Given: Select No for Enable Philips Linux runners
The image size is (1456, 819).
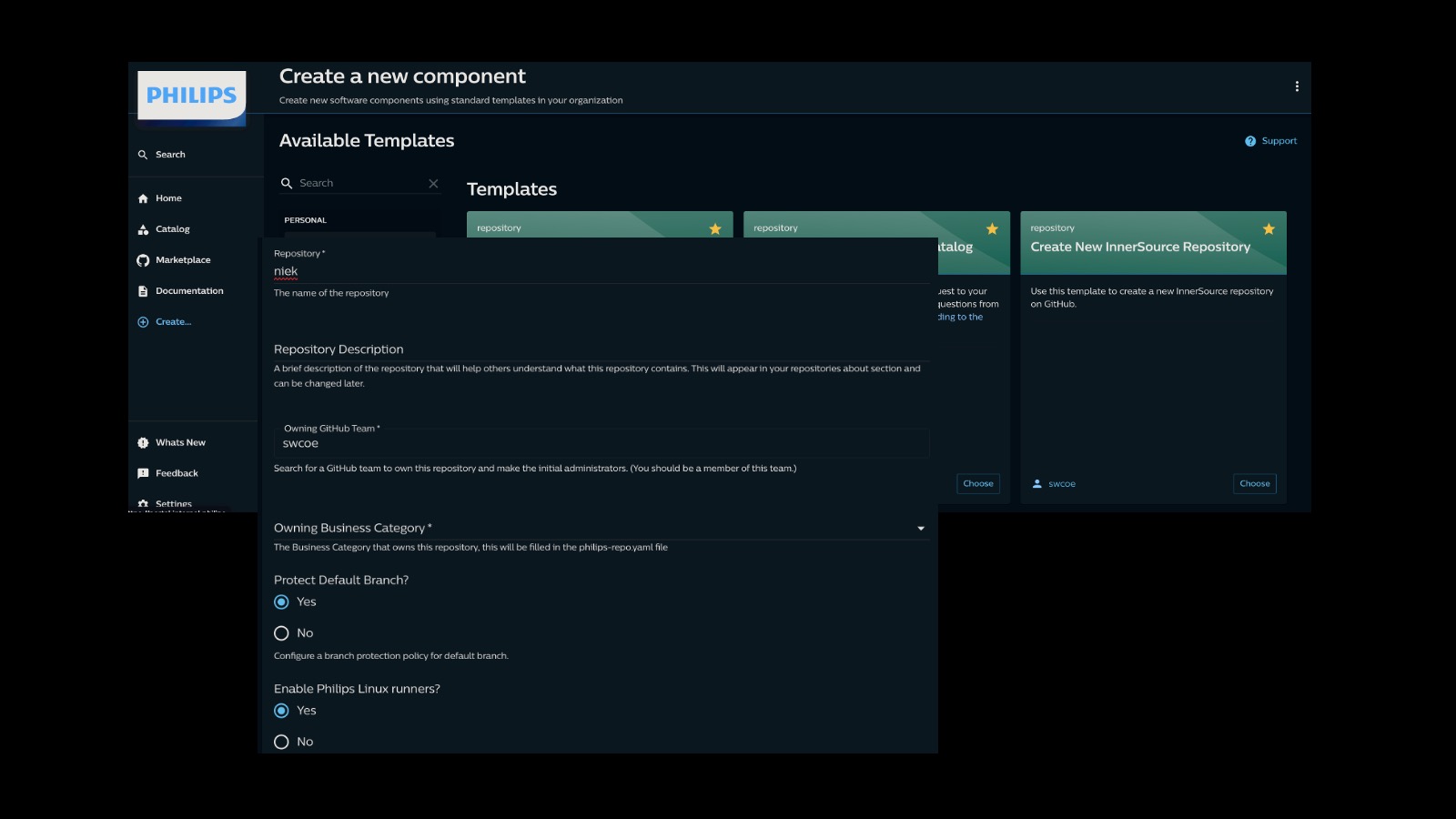Looking at the screenshot, I should pos(281,742).
